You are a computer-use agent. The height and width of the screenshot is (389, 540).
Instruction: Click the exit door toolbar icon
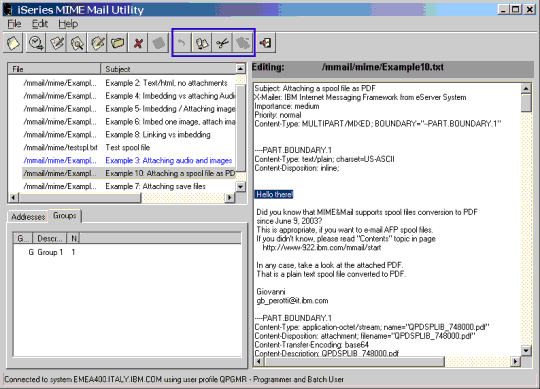pyautogui.click(x=266, y=43)
